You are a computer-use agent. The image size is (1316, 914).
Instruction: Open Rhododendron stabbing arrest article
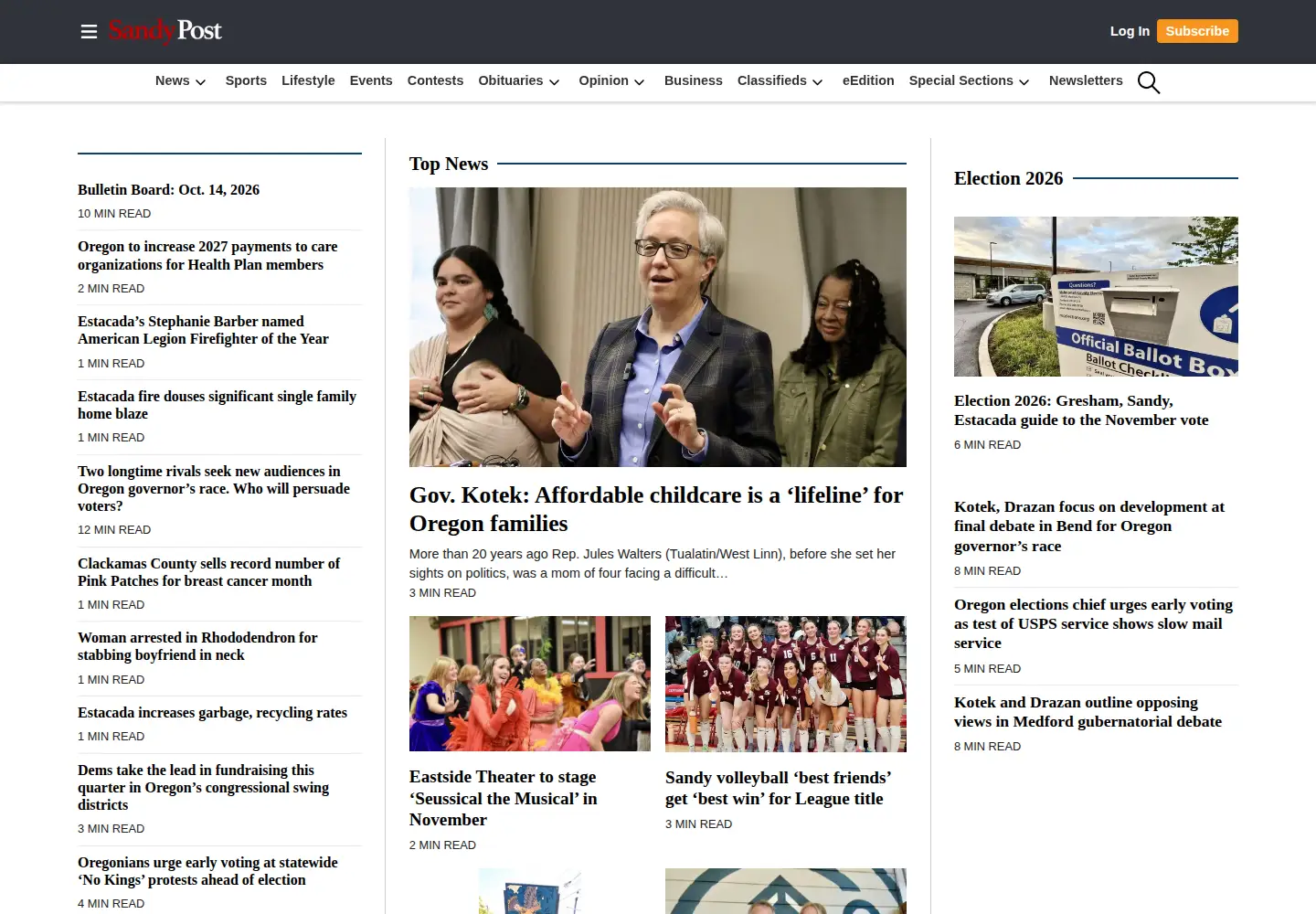[197, 646]
